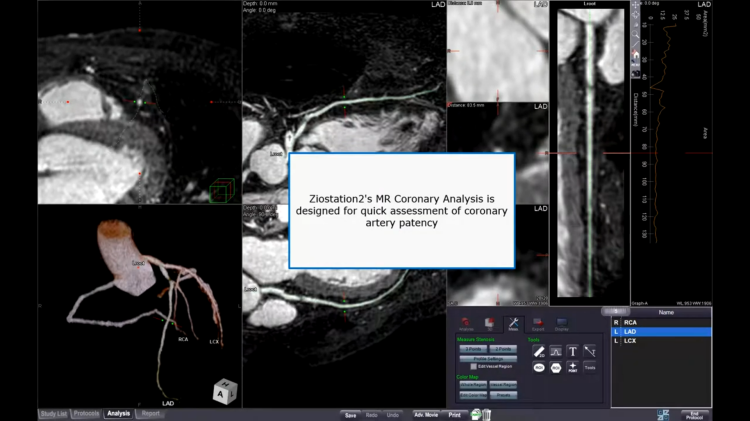Click the LAD label in 3D view
The image size is (750, 421).
pos(168,403)
